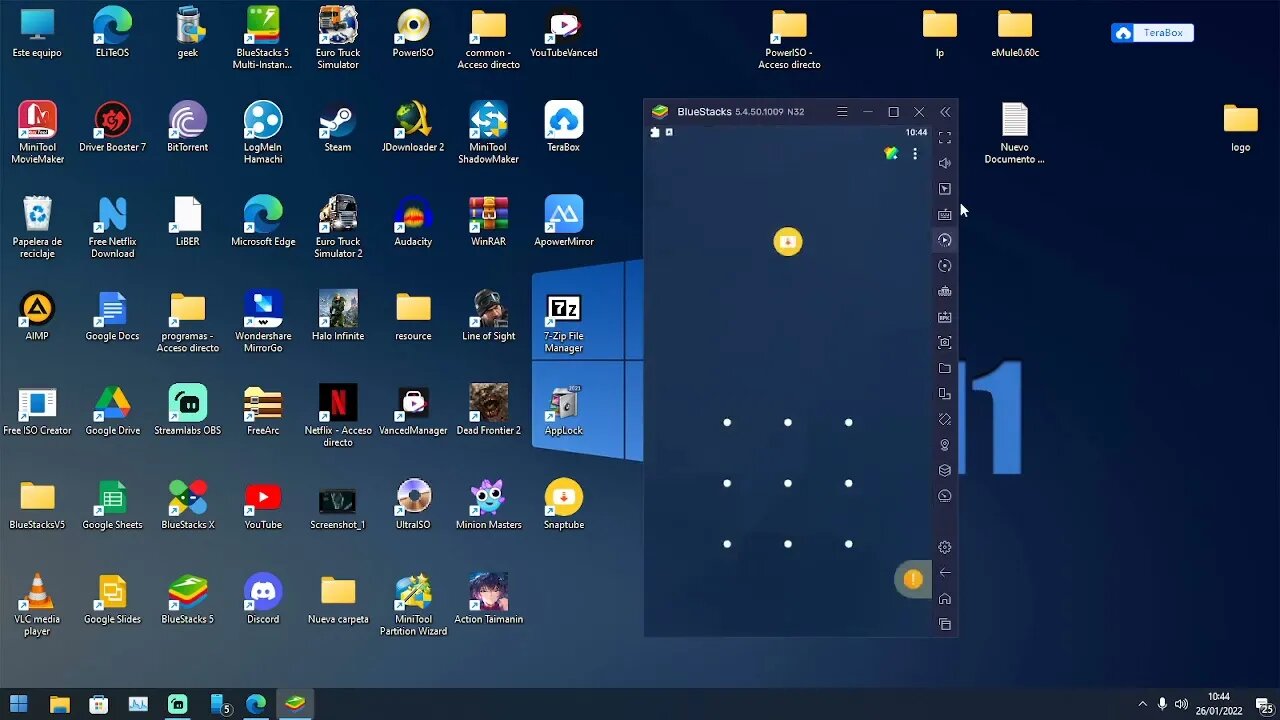Screen dimensions: 1280x720
Task: Click the rotate screen icon in BlueStacks sidebar
Action: (x=945, y=394)
